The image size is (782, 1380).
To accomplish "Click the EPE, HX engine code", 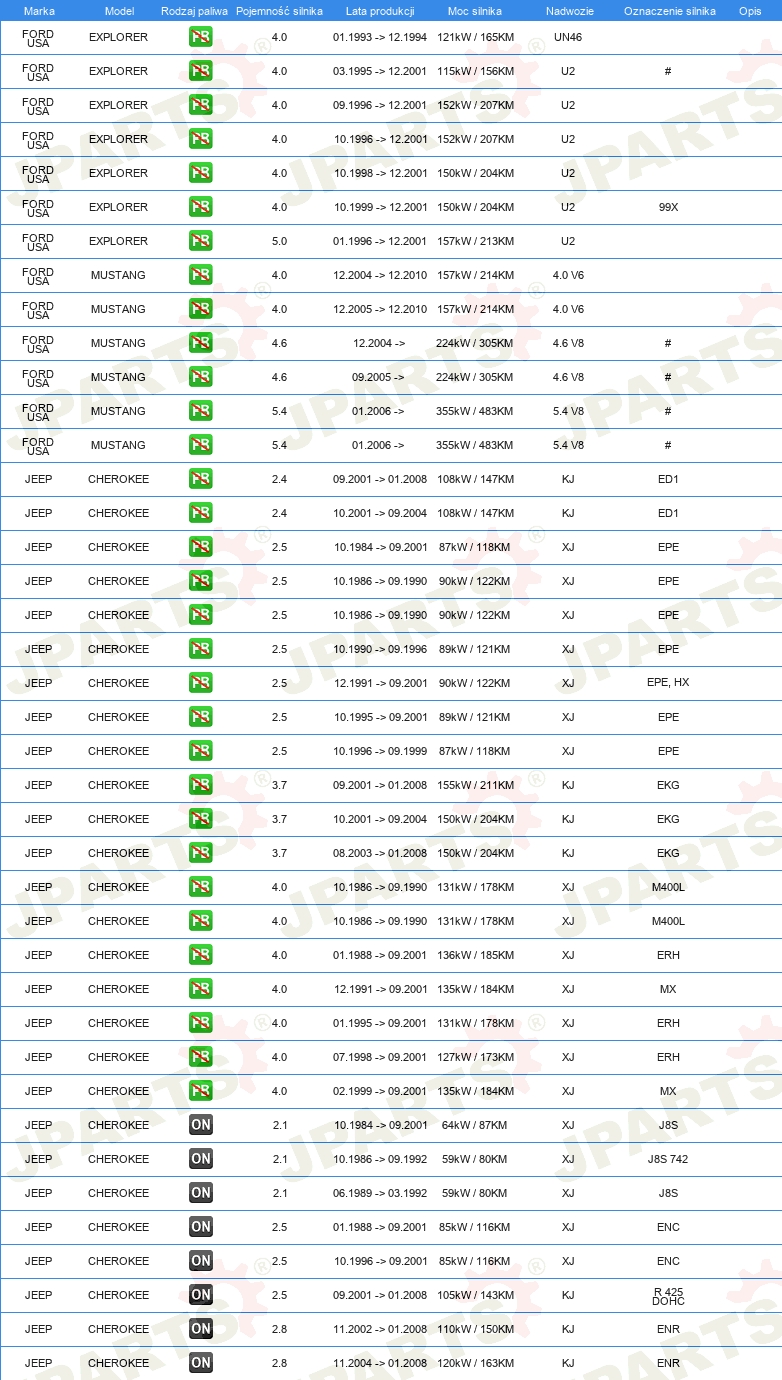I will tap(668, 683).
